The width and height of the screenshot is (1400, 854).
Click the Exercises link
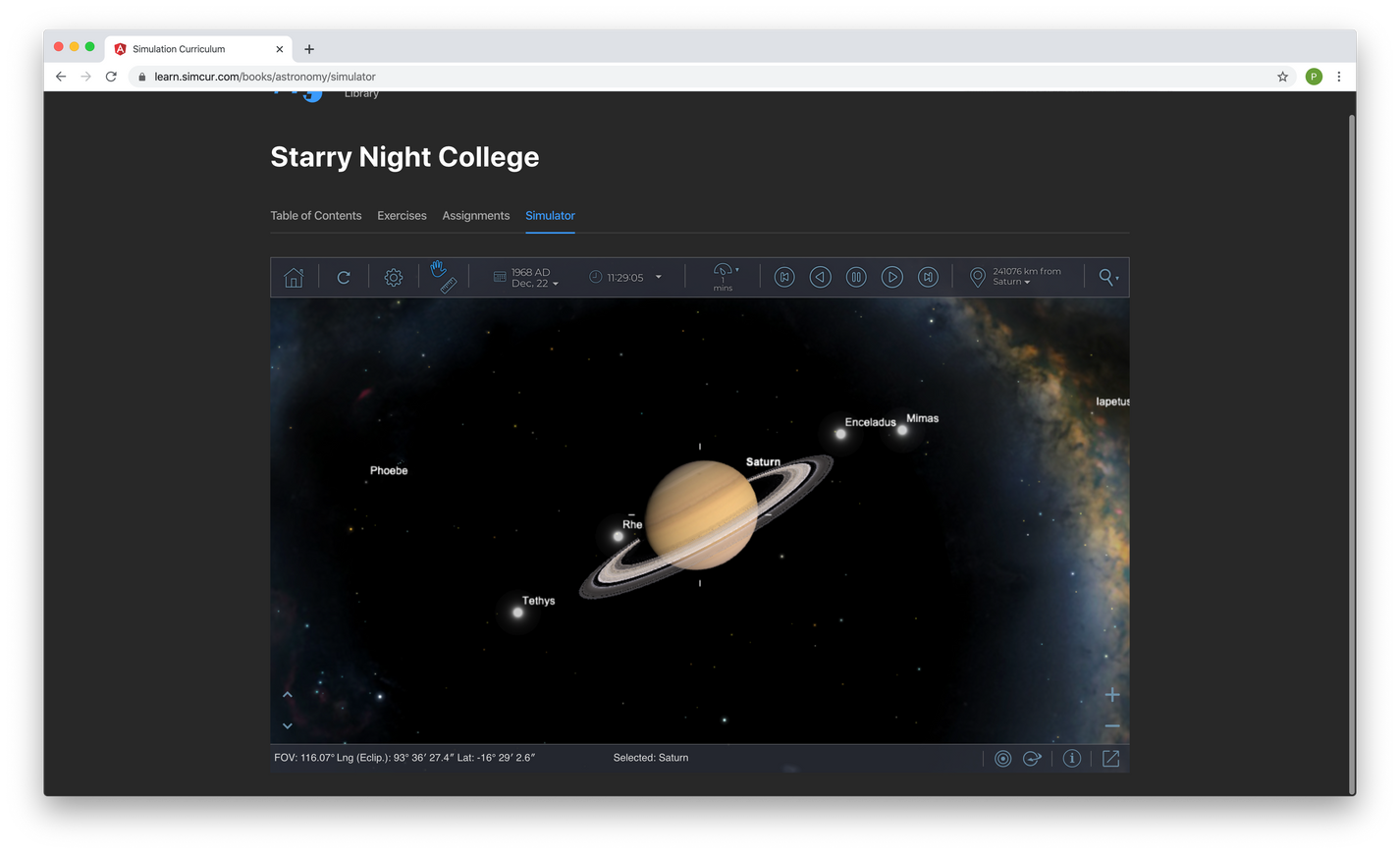(402, 215)
